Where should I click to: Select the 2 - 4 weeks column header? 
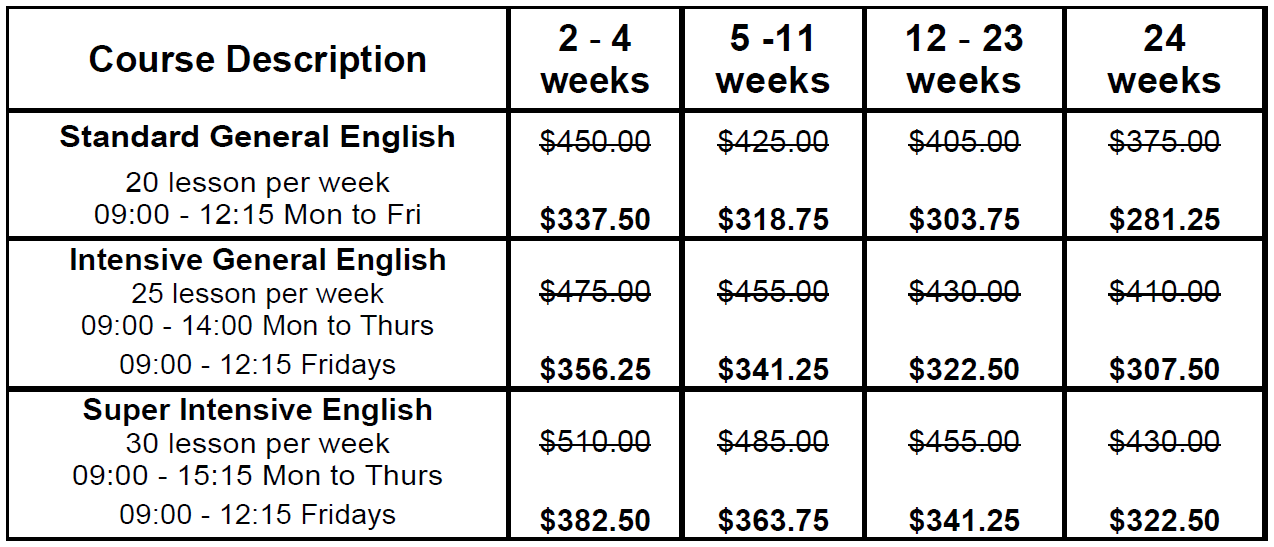(x=595, y=60)
